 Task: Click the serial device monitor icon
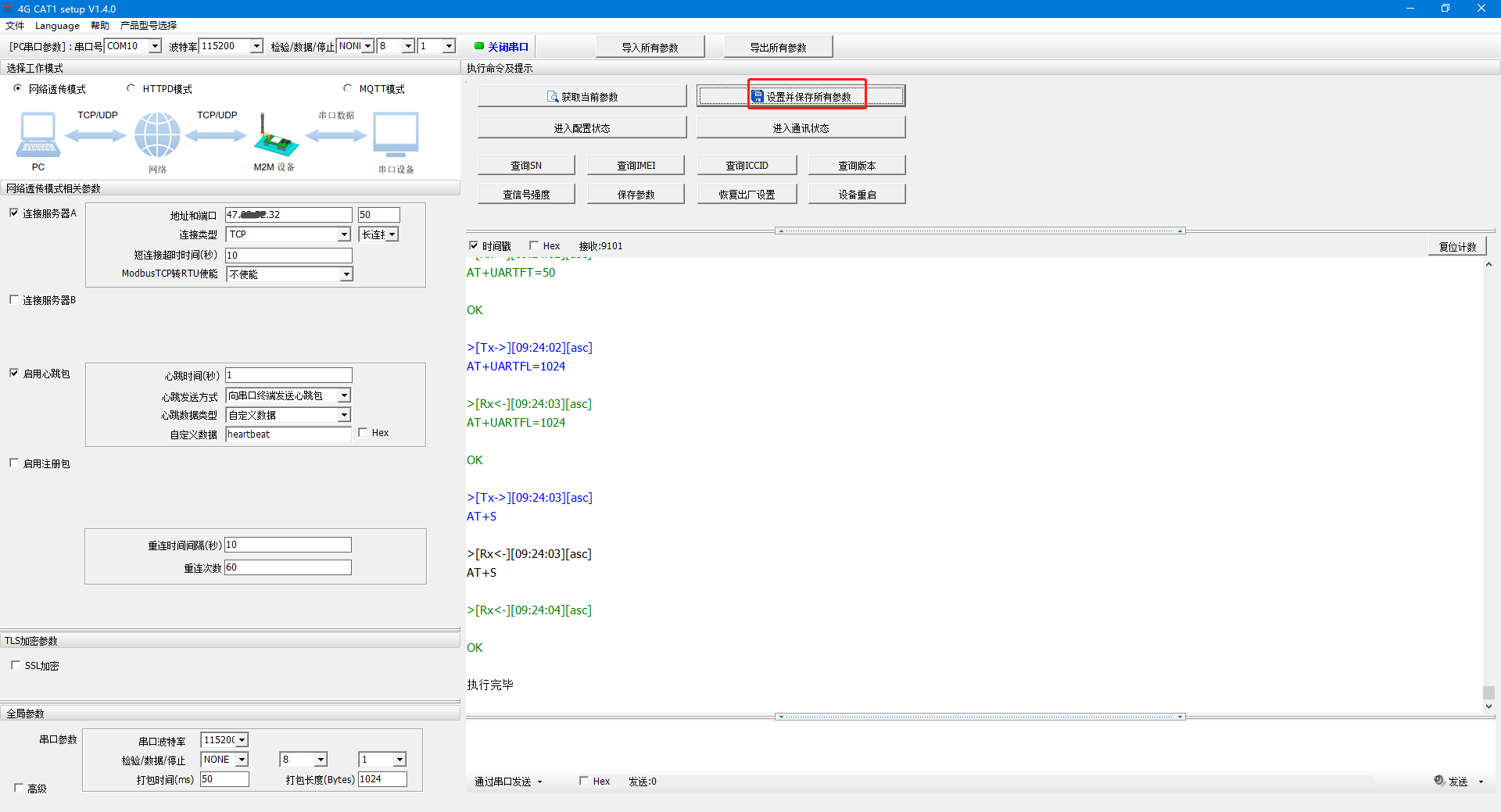(396, 134)
